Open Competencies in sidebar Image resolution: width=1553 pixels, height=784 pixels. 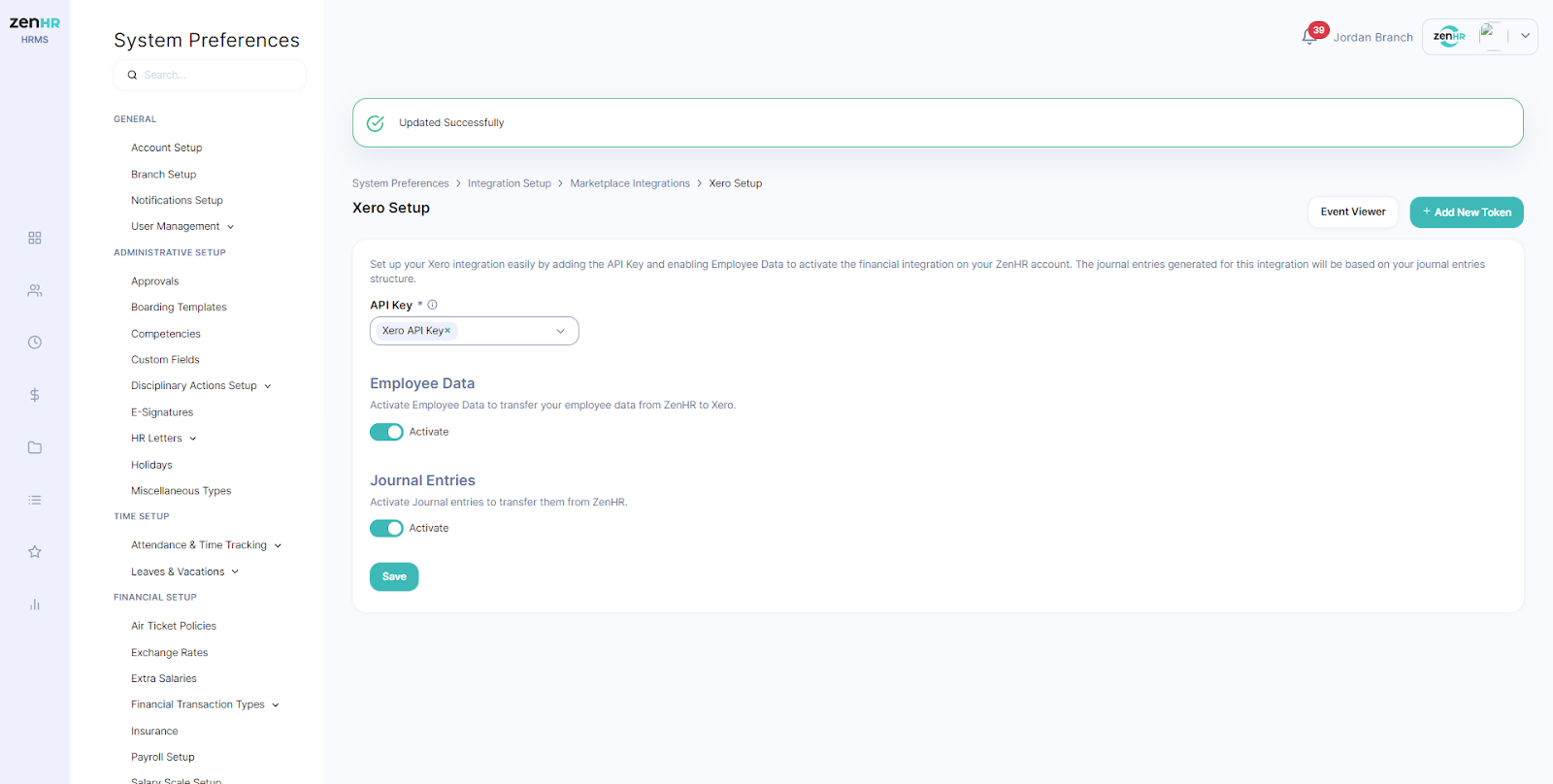point(166,334)
